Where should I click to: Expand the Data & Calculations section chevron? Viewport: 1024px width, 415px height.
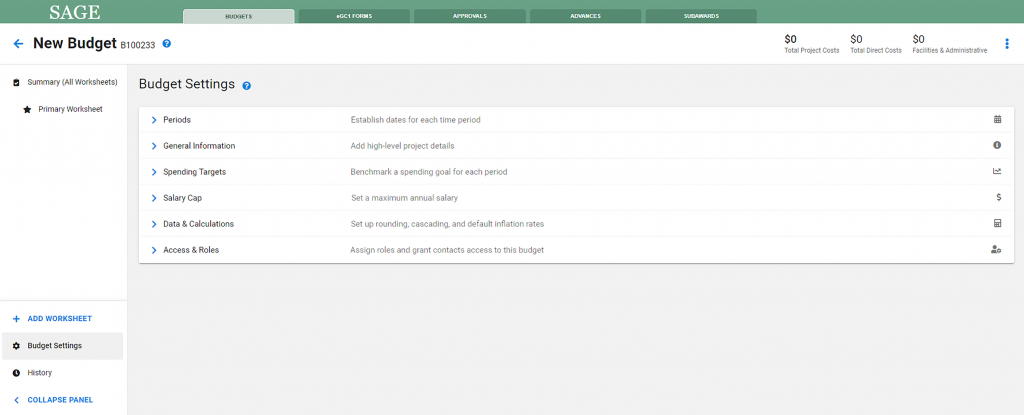click(x=154, y=224)
